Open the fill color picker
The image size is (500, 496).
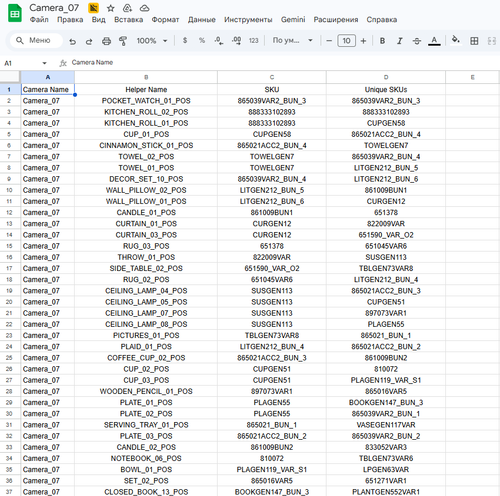[x=456, y=40]
